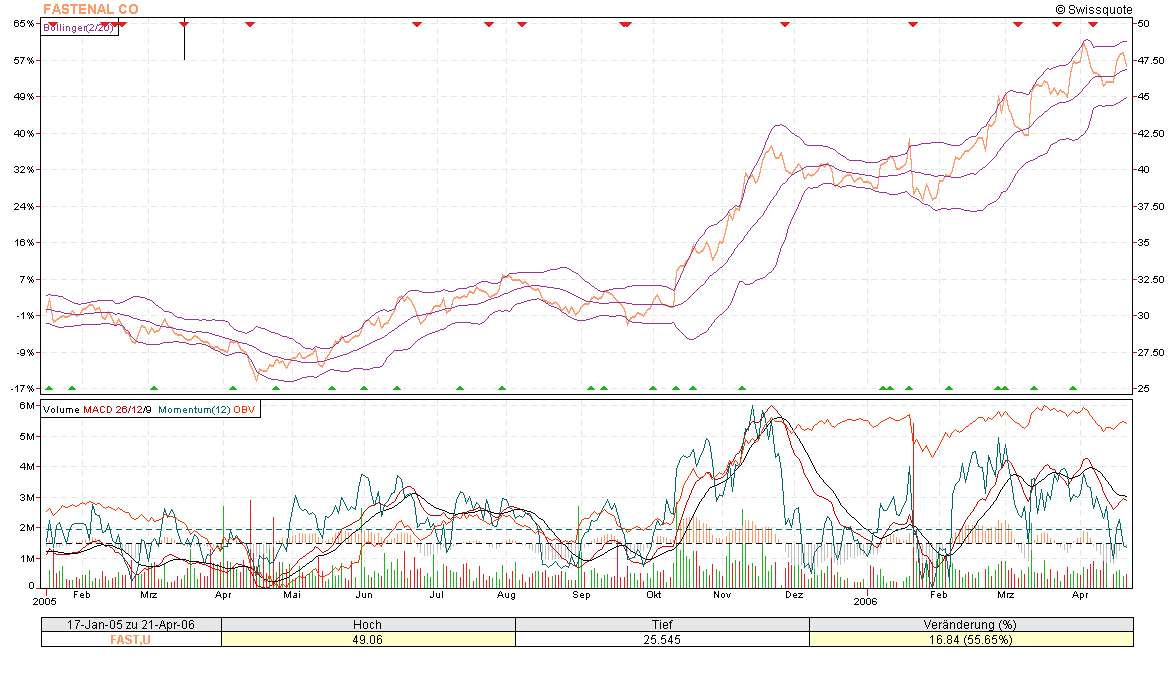
Task: Click the 32.50 price axis label
Action: coord(1151,279)
